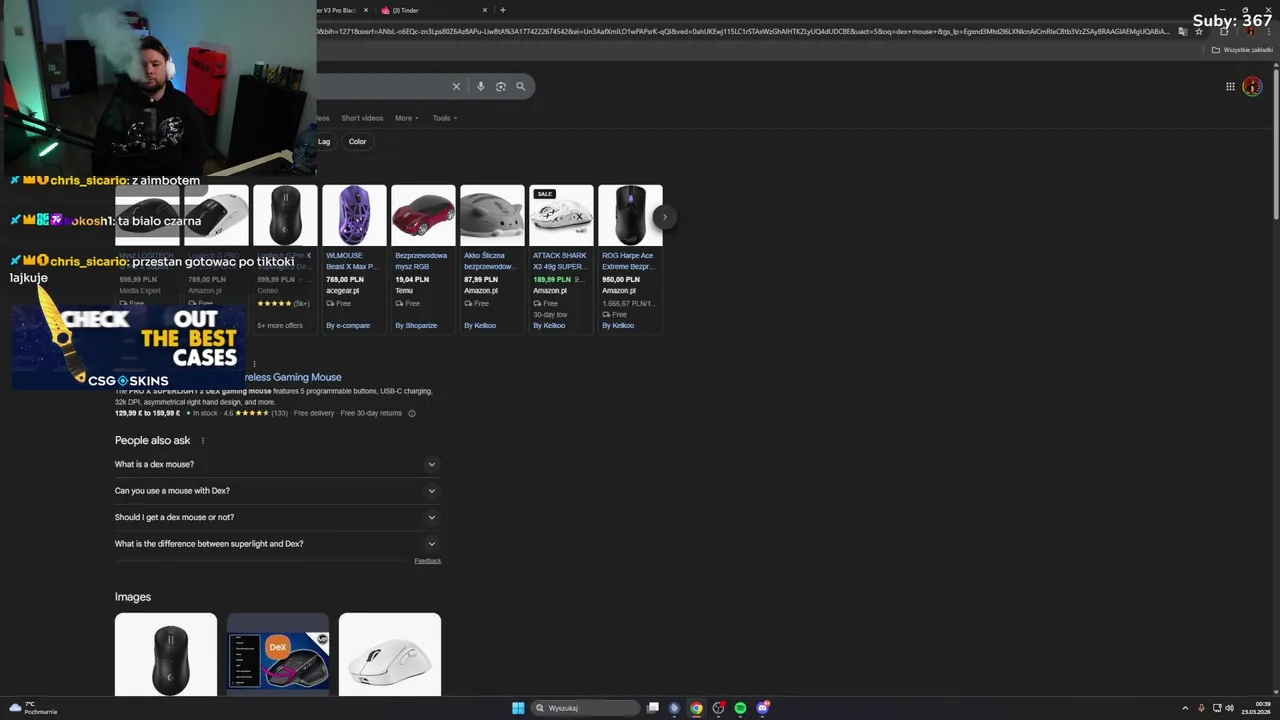Viewport: 1280px width, 720px height.
Task: Bookmark this page with the star icon
Action: (1198, 31)
